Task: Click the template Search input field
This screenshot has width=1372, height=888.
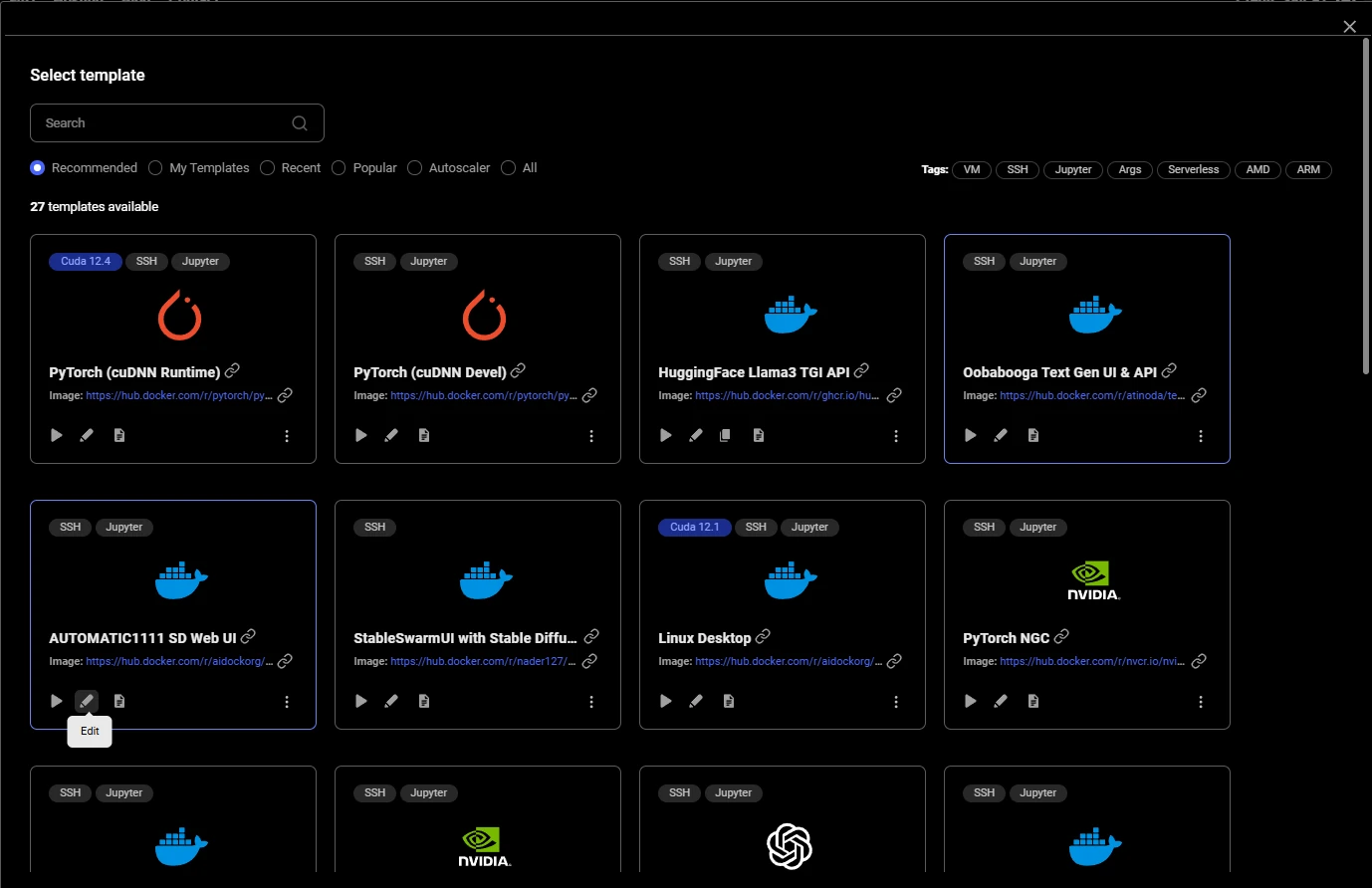Action: click(x=177, y=123)
